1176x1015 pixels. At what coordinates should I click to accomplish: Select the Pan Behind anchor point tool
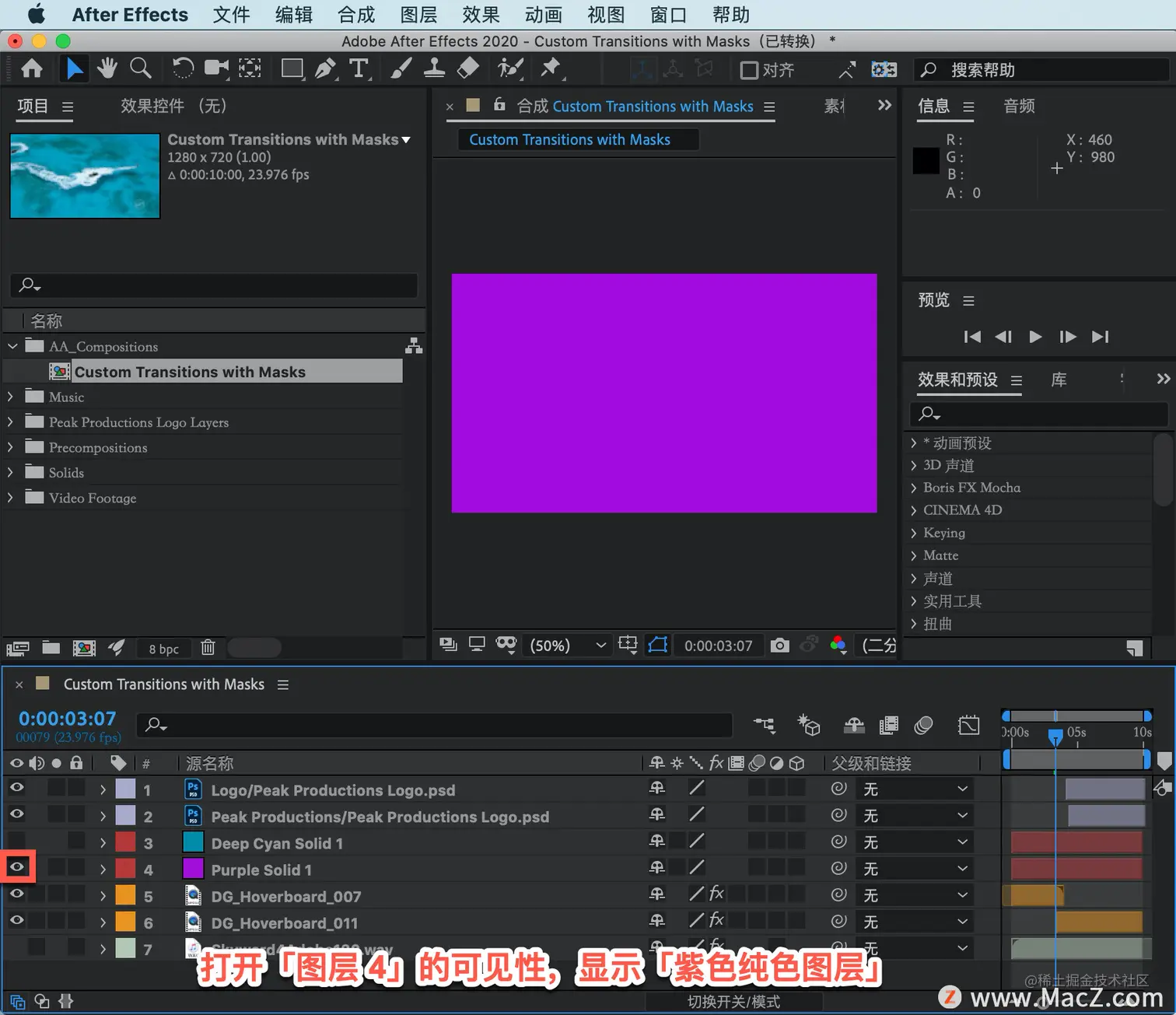pos(250,69)
